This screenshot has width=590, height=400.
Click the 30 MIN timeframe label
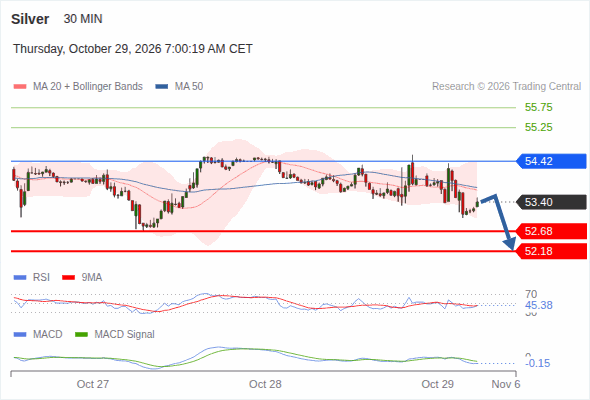click(x=83, y=19)
